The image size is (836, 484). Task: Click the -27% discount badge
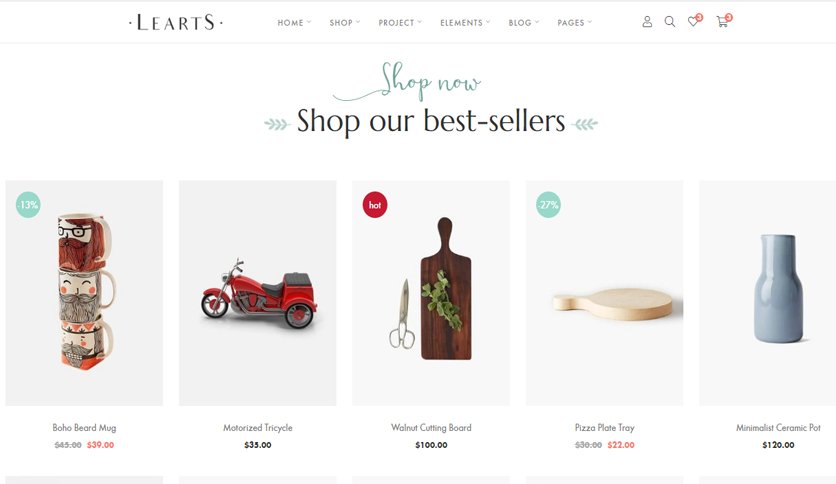click(548, 205)
